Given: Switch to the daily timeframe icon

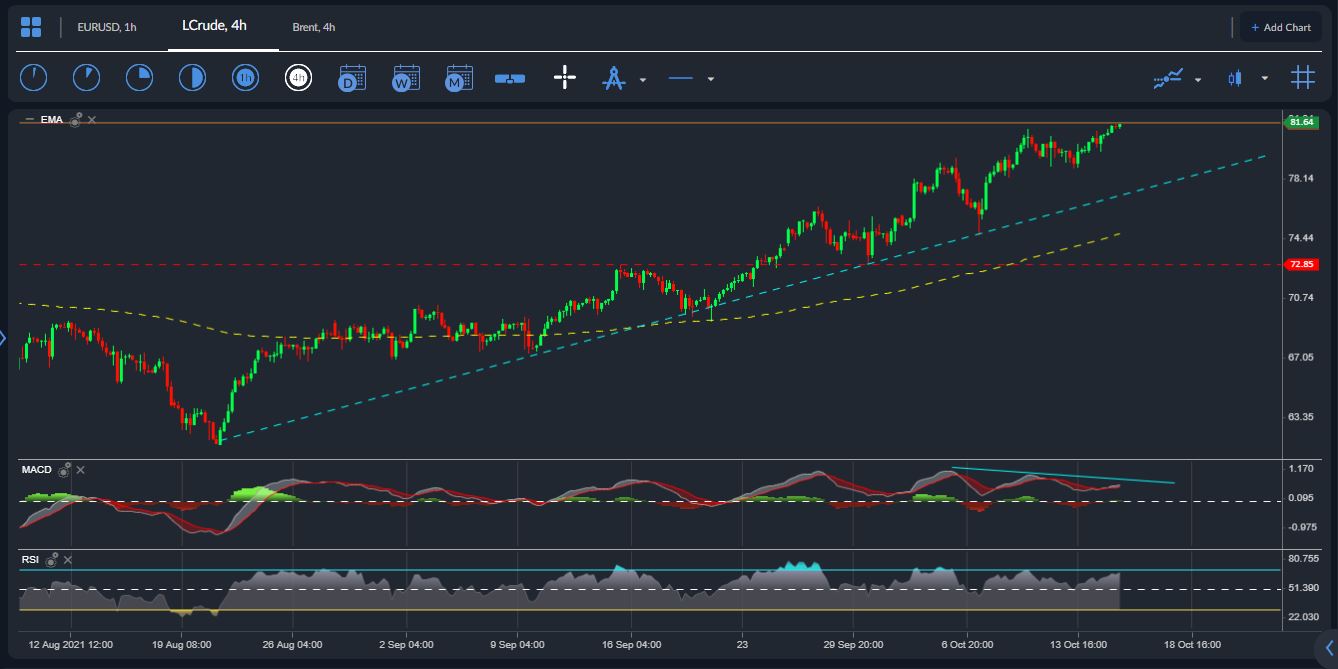Looking at the screenshot, I should 352,78.
